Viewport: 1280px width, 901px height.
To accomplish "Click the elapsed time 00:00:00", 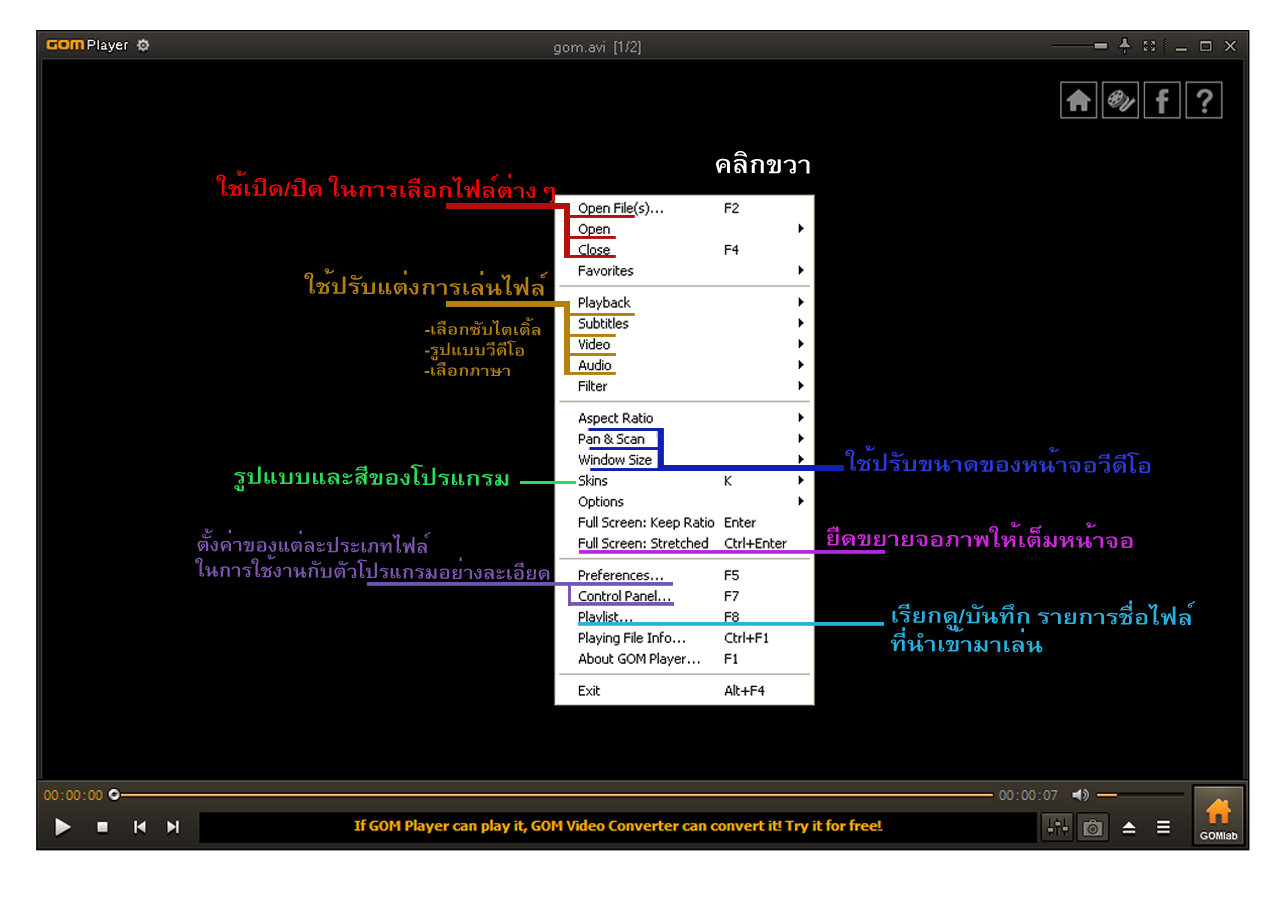I will tap(73, 795).
